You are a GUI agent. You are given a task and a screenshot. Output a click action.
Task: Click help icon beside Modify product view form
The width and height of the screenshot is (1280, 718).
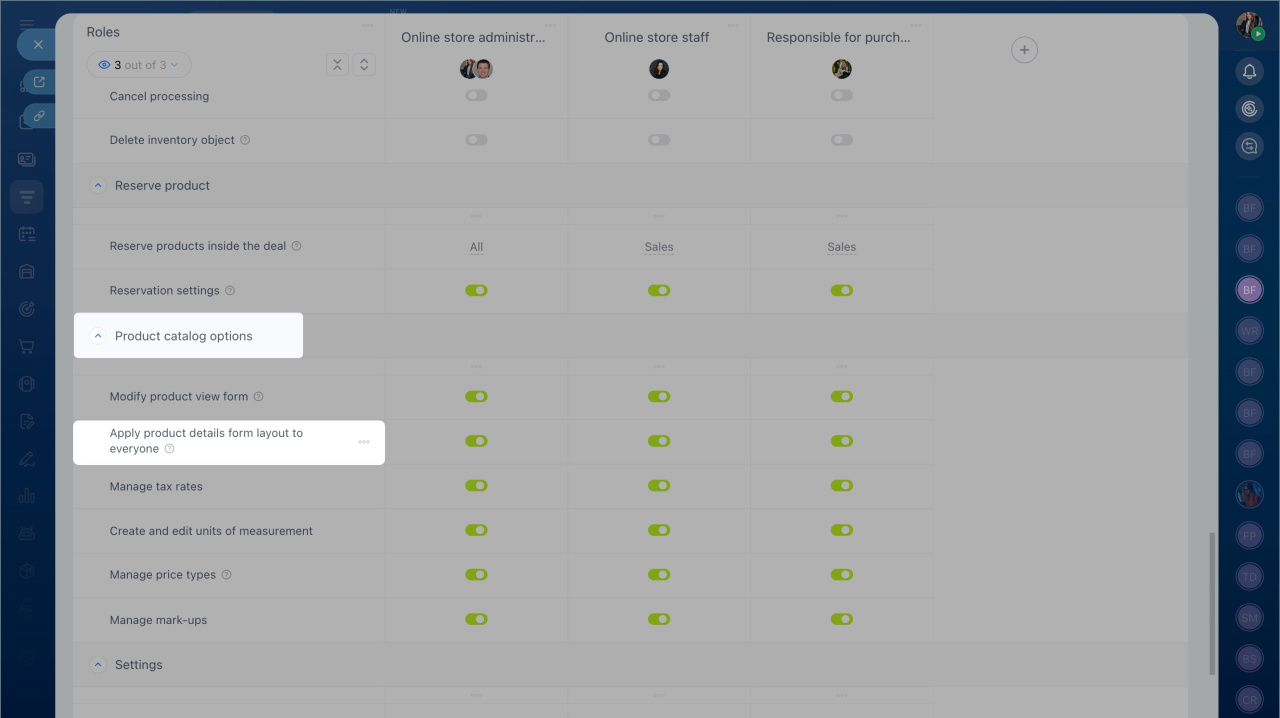(x=258, y=397)
